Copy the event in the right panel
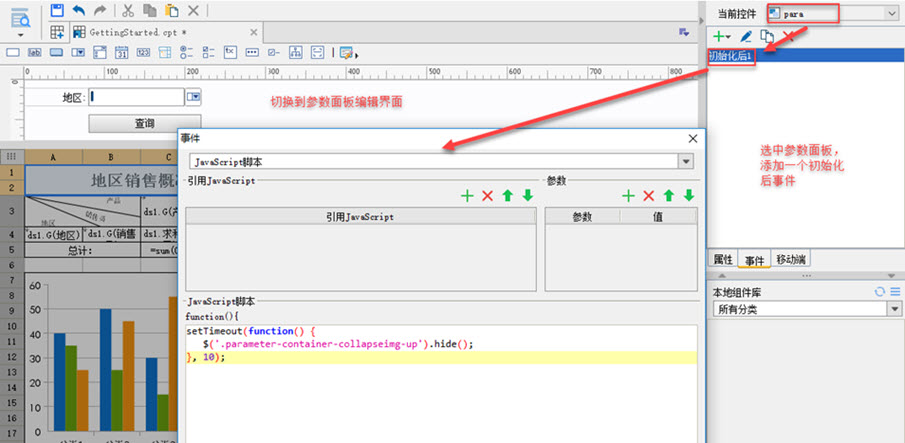Image resolution: width=905 pixels, height=443 pixels. coord(766,36)
